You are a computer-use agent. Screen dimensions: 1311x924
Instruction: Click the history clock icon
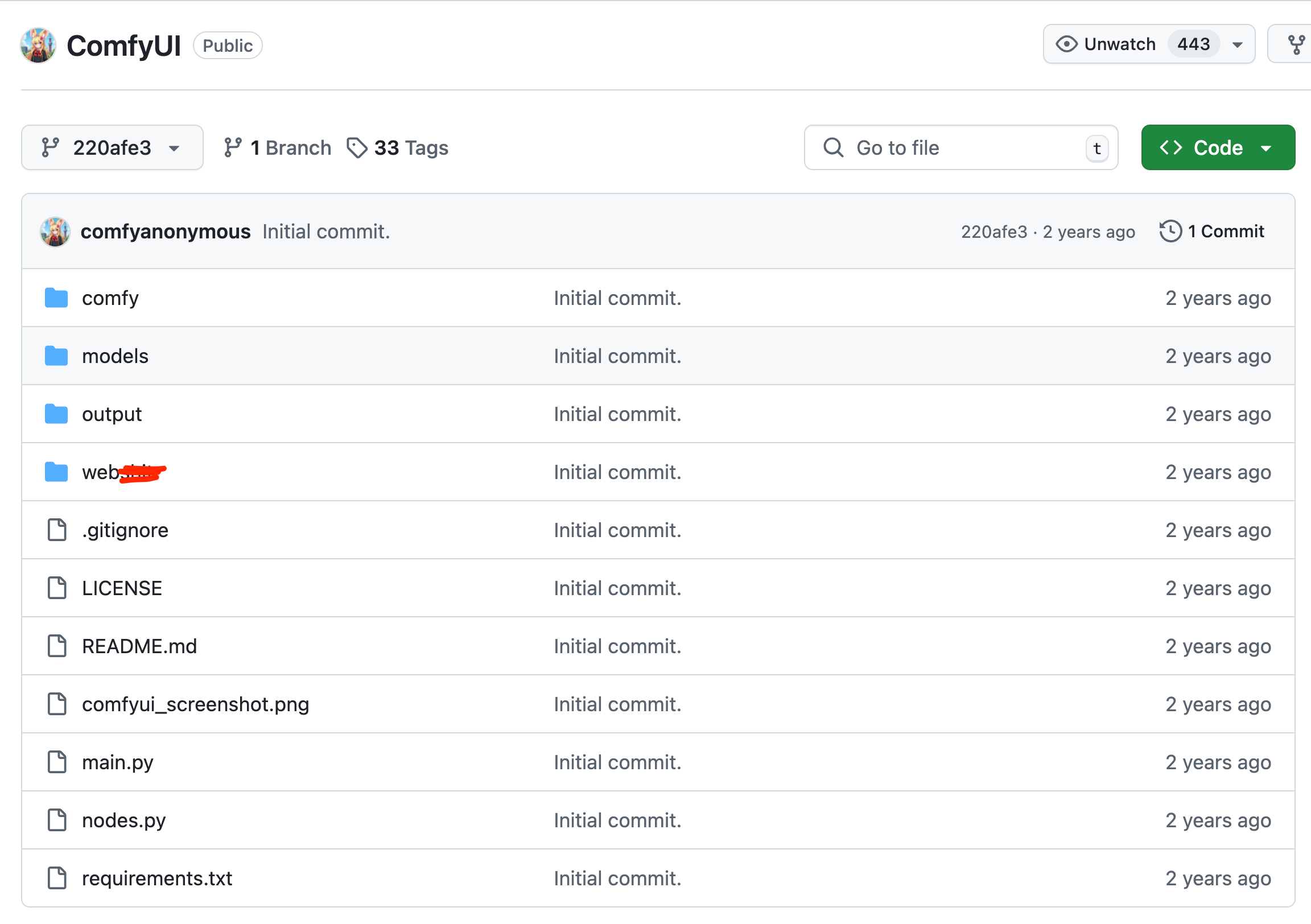(1170, 232)
